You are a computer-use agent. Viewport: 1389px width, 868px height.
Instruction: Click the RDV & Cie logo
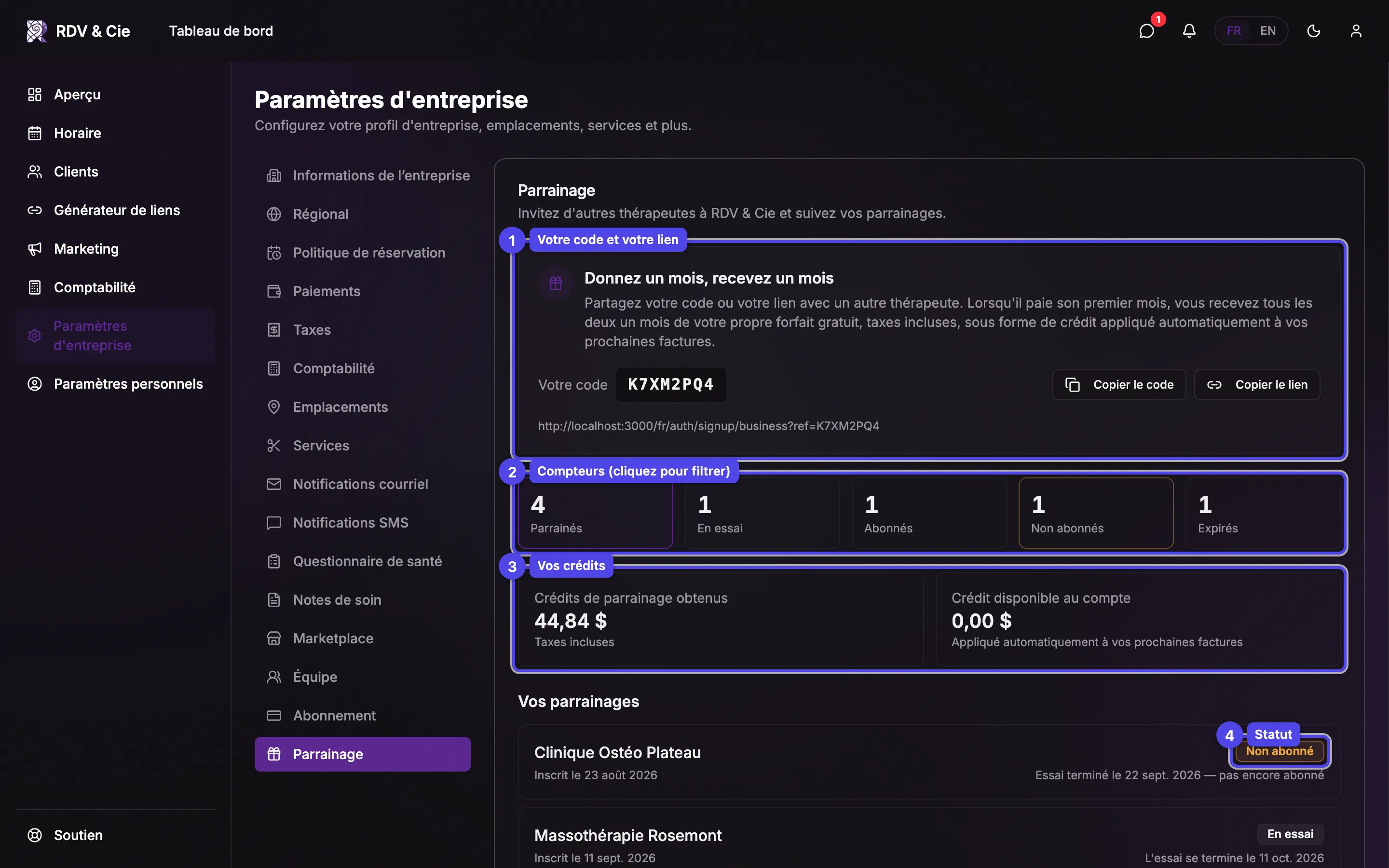click(78, 31)
